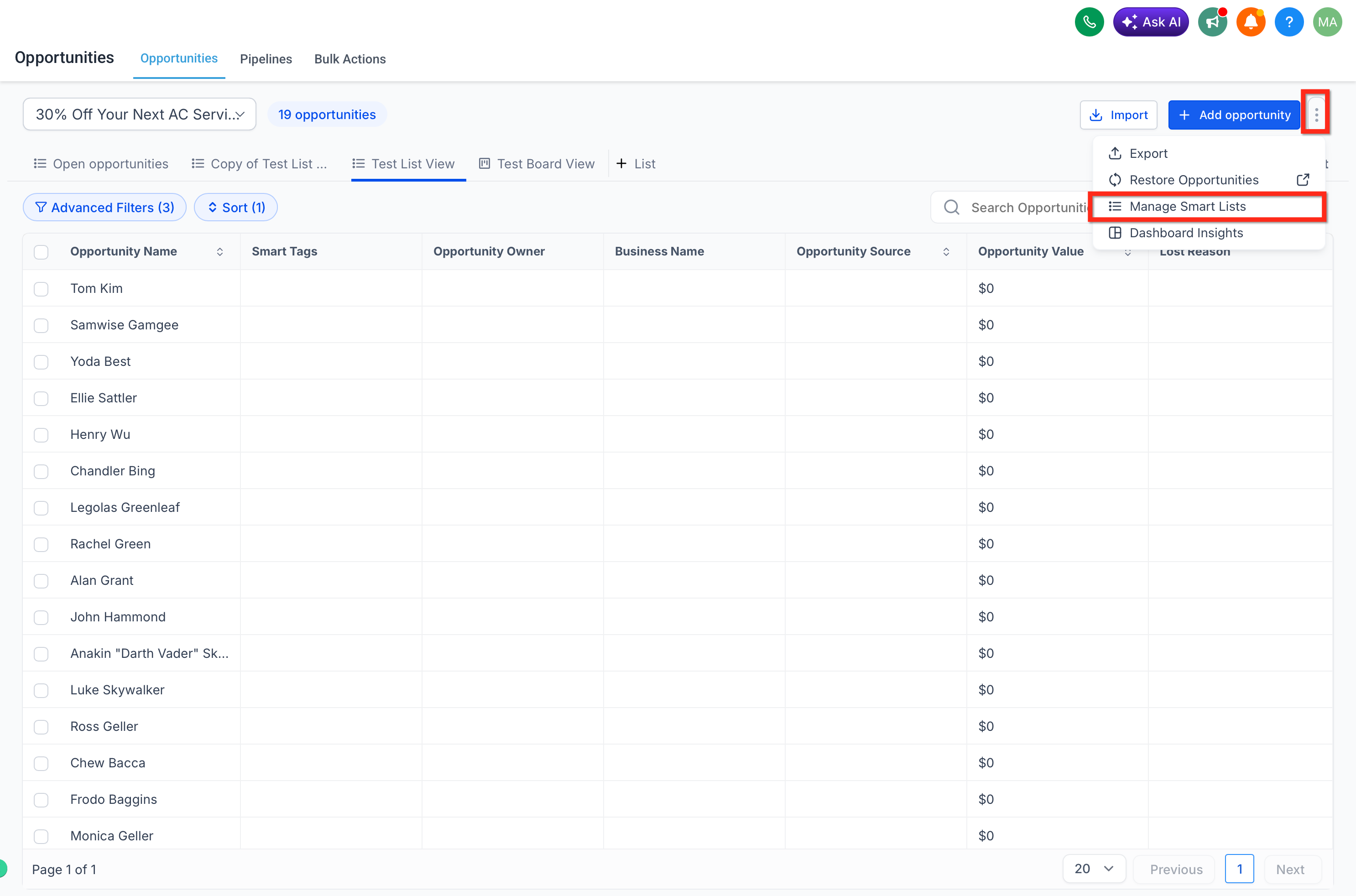
Task: Open the John Hammond opportunity
Action: [x=118, y=617]
